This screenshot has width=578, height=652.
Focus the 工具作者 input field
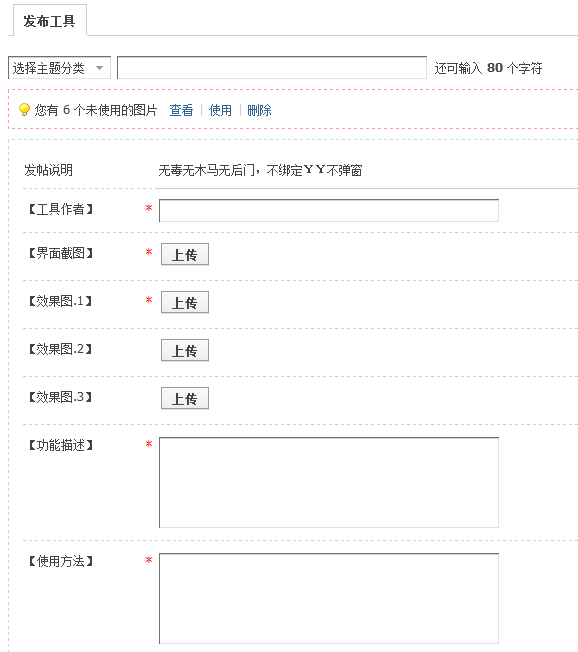329,211
